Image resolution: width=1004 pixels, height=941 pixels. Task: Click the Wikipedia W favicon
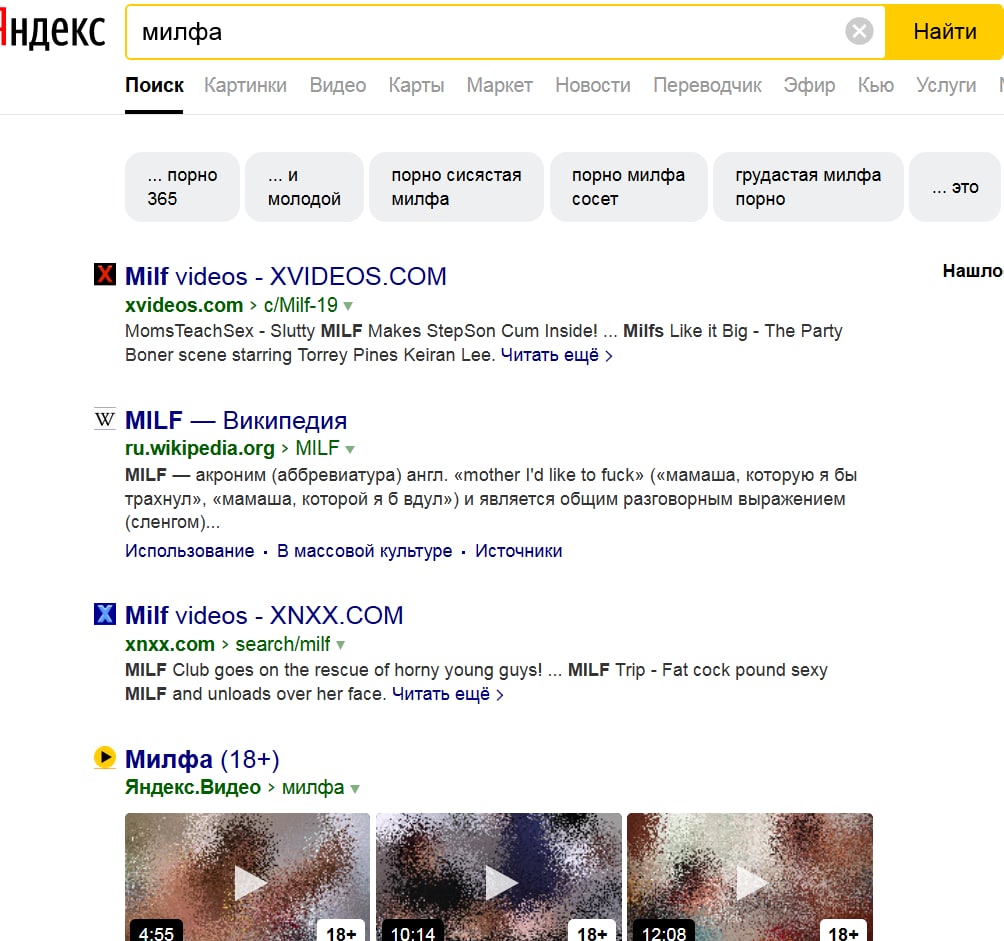104,419
